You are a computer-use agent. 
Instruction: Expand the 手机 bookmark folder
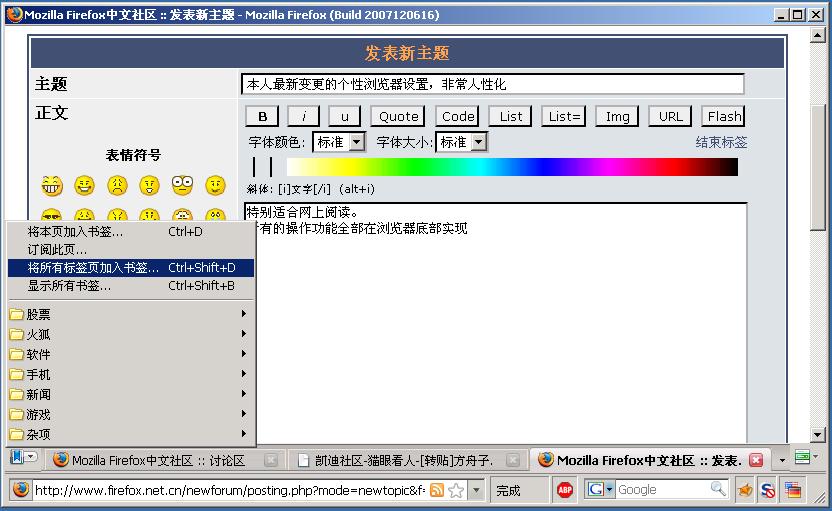pos(131,374)
